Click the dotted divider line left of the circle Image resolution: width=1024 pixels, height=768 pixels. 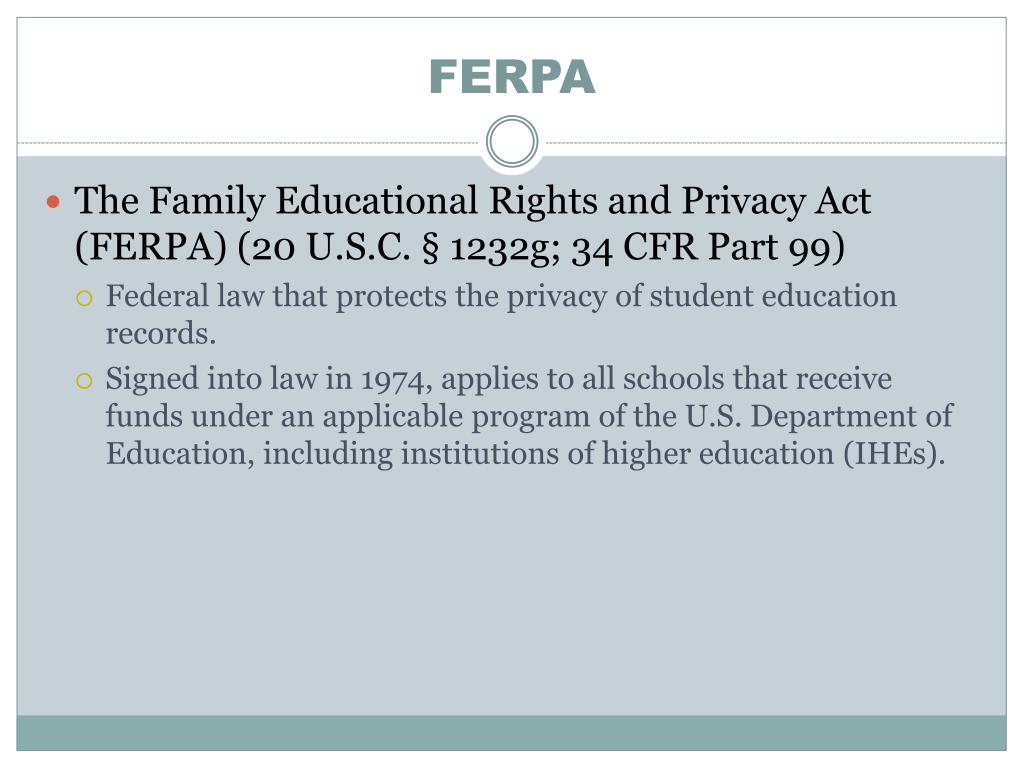pyautogui.click(x=248, y=142)
